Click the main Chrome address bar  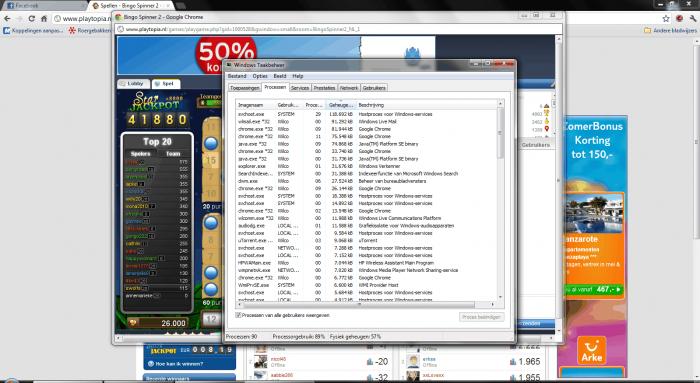[x=83, y=19]
